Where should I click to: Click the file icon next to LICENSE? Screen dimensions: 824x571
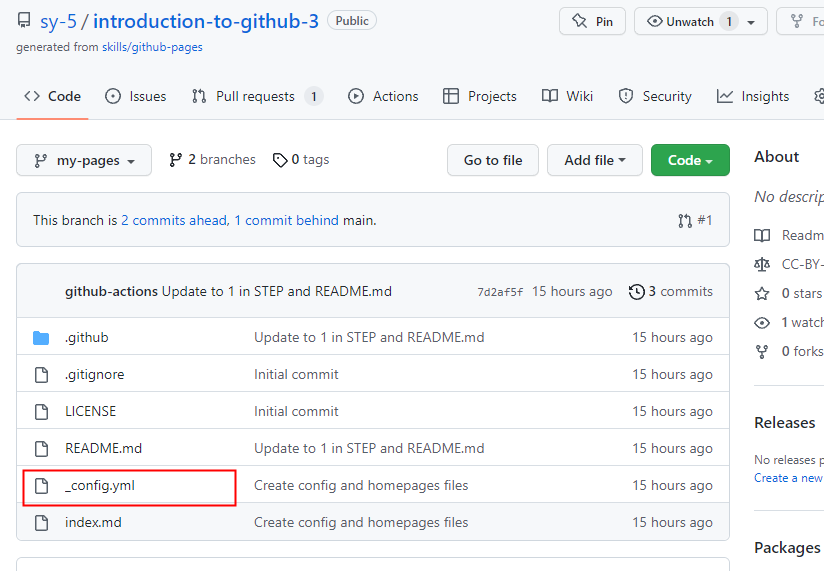point(41,412)
